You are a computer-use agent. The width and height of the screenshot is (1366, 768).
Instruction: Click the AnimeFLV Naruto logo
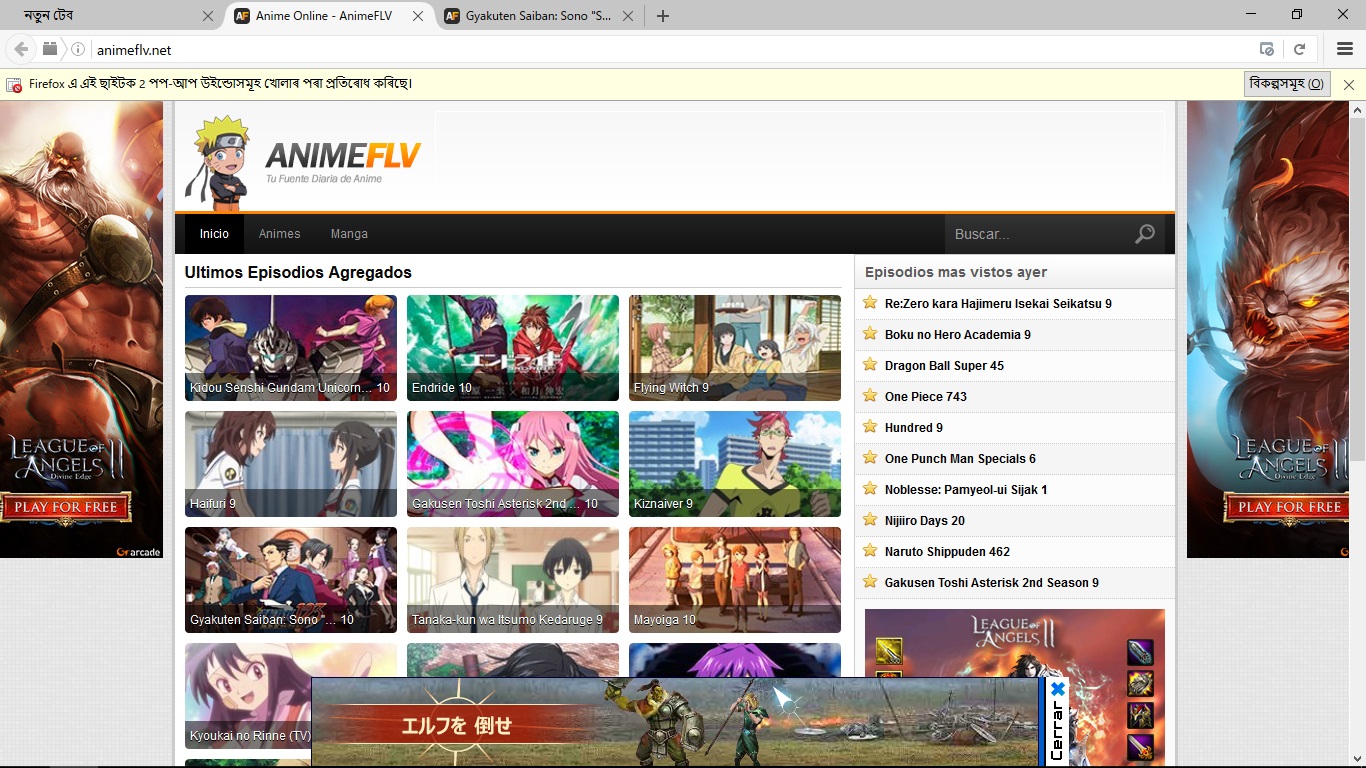303,163
